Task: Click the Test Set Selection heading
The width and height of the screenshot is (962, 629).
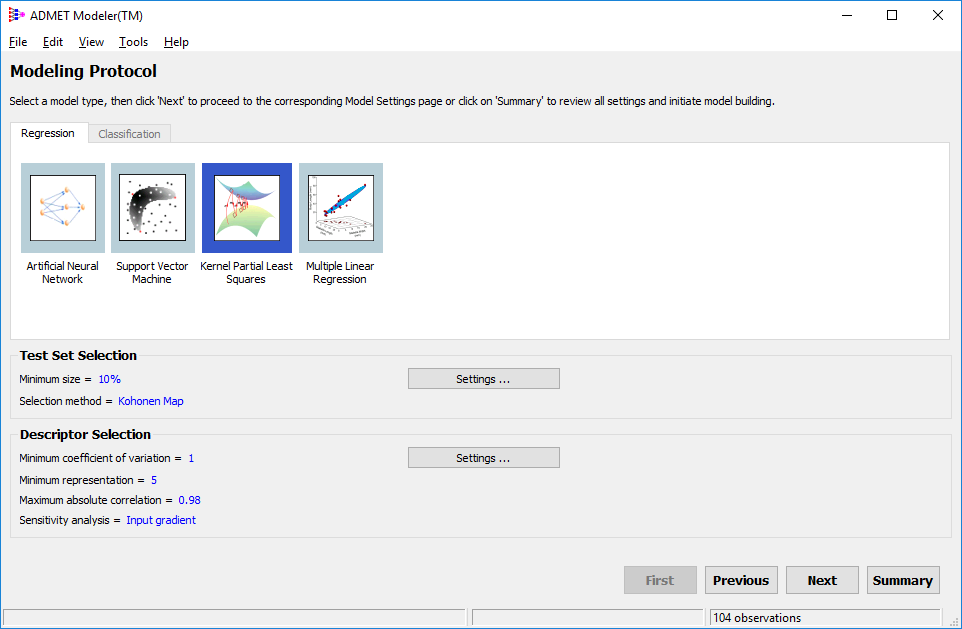Action: (x=78, y=355)
